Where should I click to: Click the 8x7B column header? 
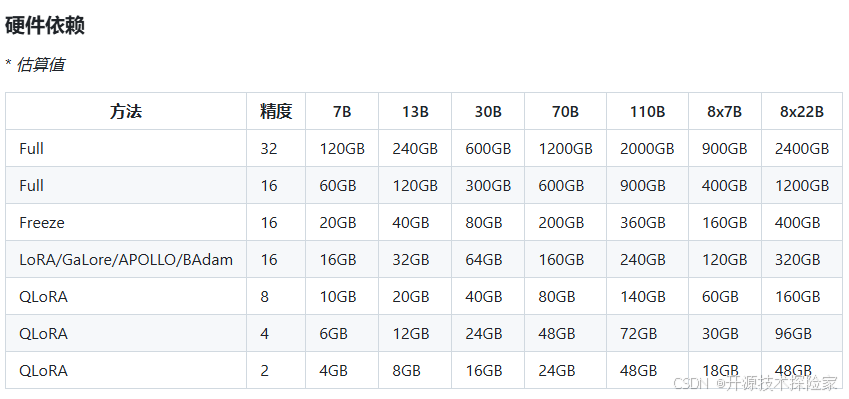(724, 112)
